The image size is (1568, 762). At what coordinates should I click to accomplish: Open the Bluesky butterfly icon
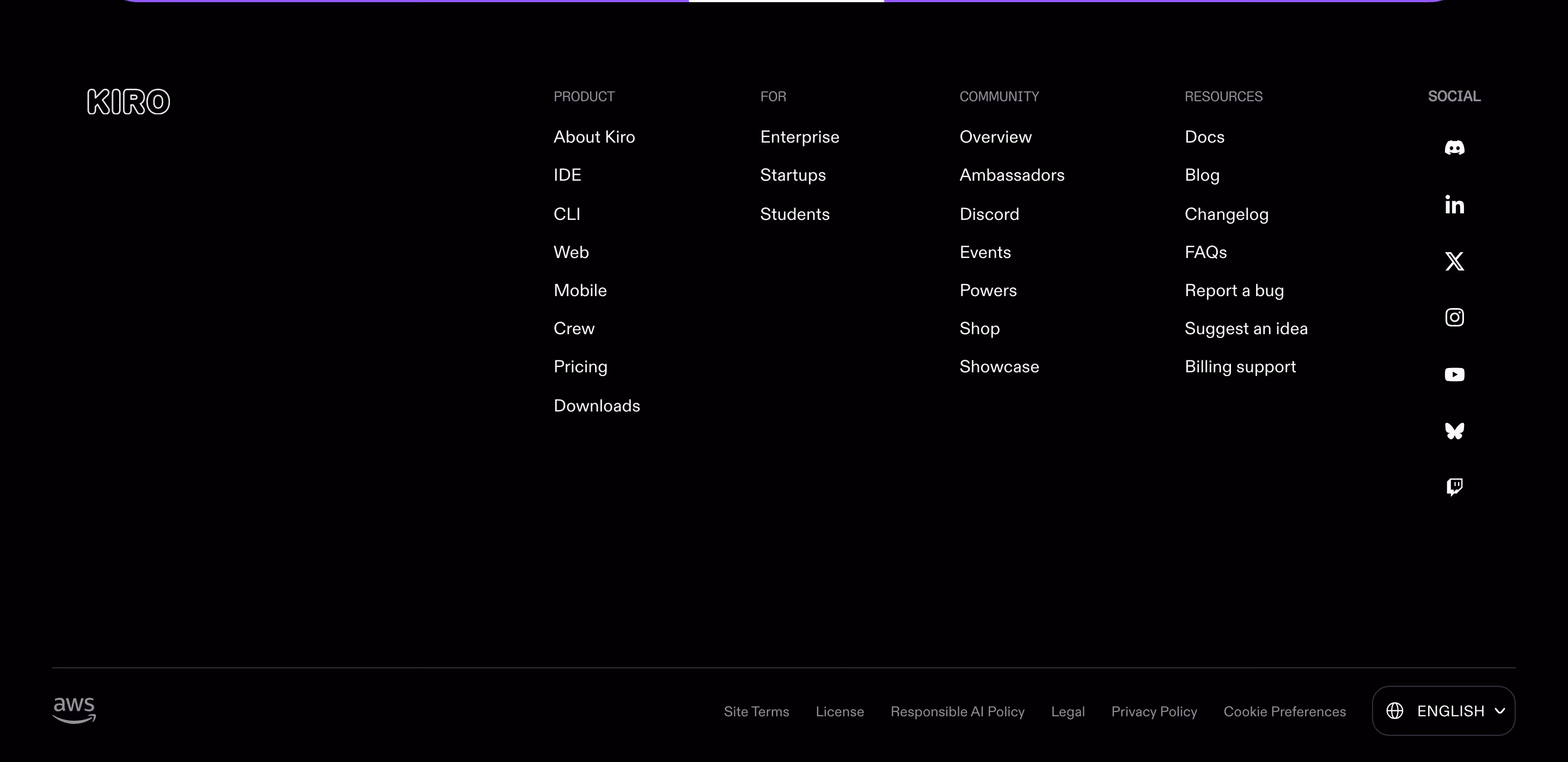click(x=1454, y=431)
